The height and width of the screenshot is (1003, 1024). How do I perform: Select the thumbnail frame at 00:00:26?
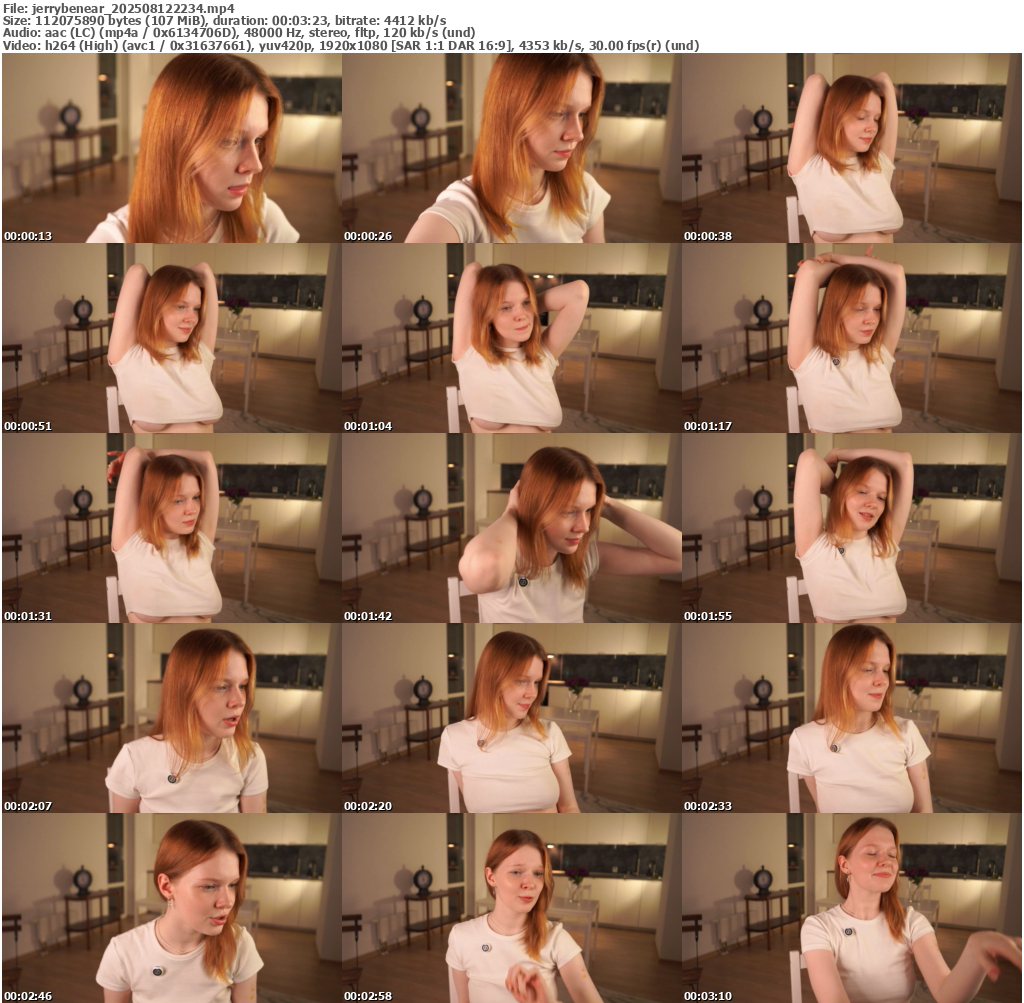click(x=511, y=148)
